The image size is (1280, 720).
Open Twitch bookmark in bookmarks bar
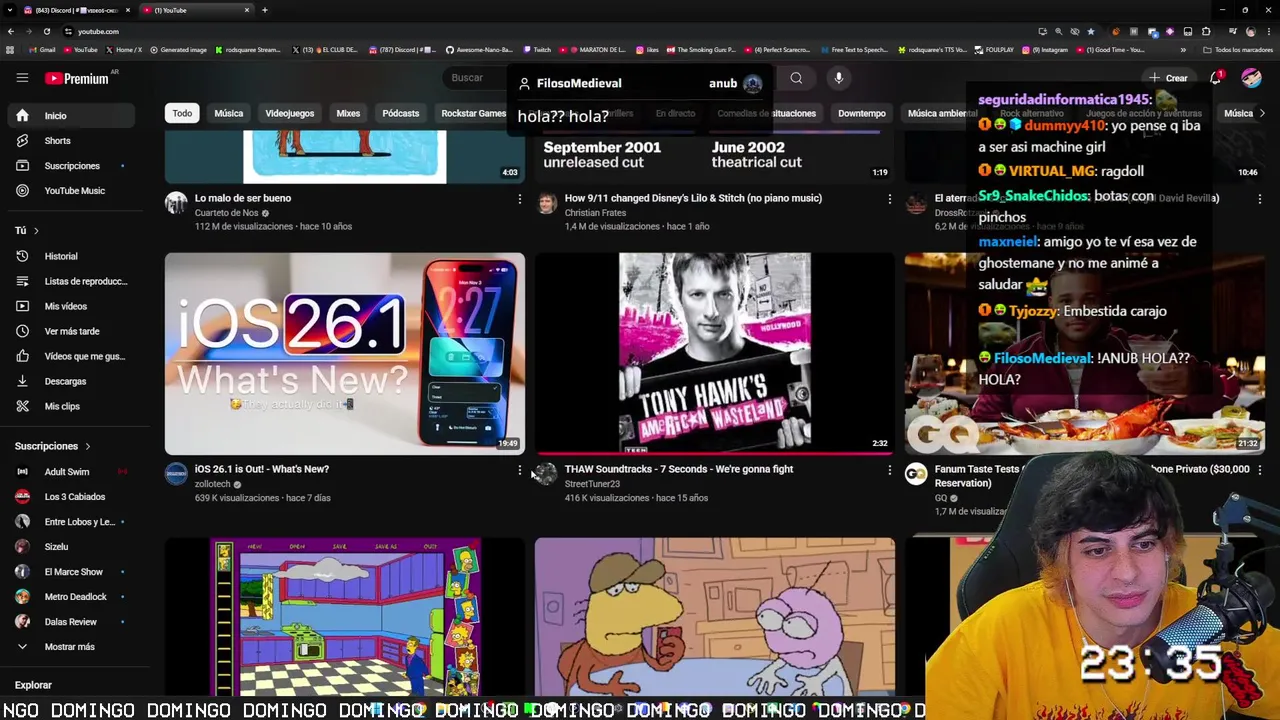[x=537, y=49]
